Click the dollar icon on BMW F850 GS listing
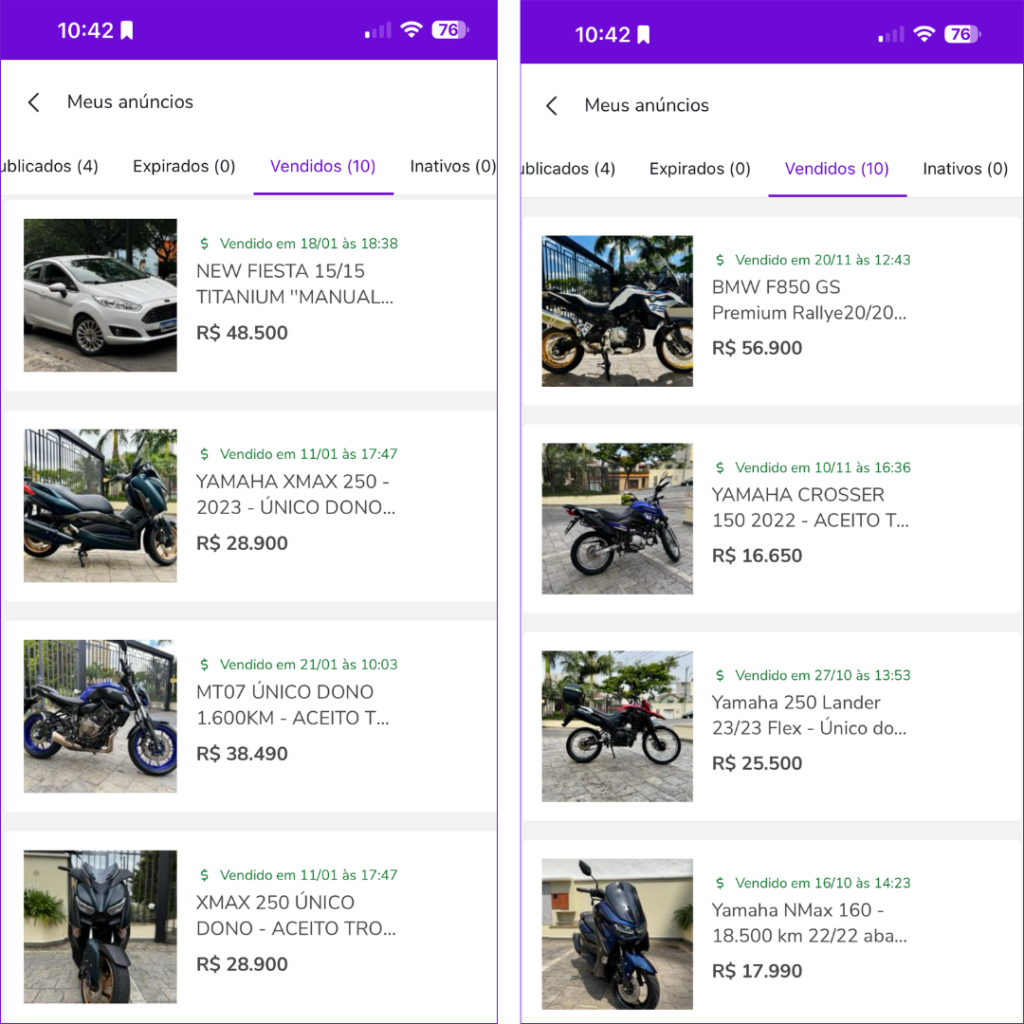 pos(720,260)
